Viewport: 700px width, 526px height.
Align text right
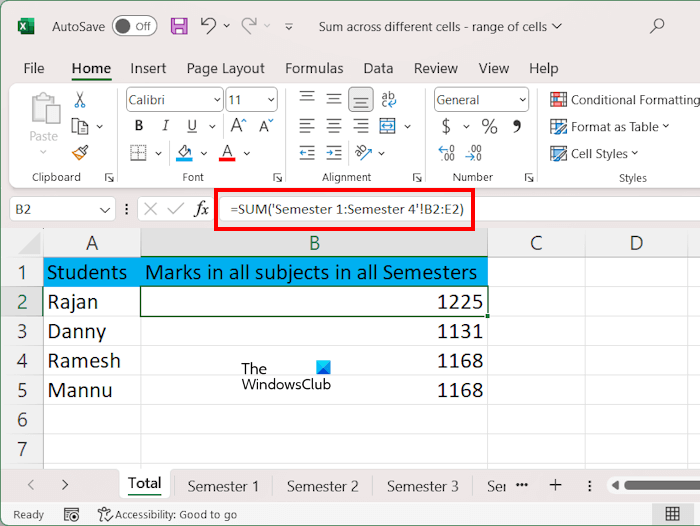361,126
